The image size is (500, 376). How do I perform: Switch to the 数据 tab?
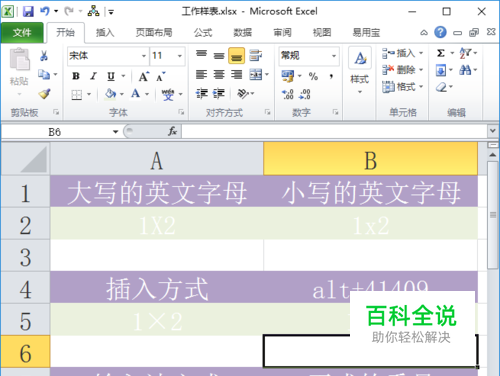[x=242, y=33]
